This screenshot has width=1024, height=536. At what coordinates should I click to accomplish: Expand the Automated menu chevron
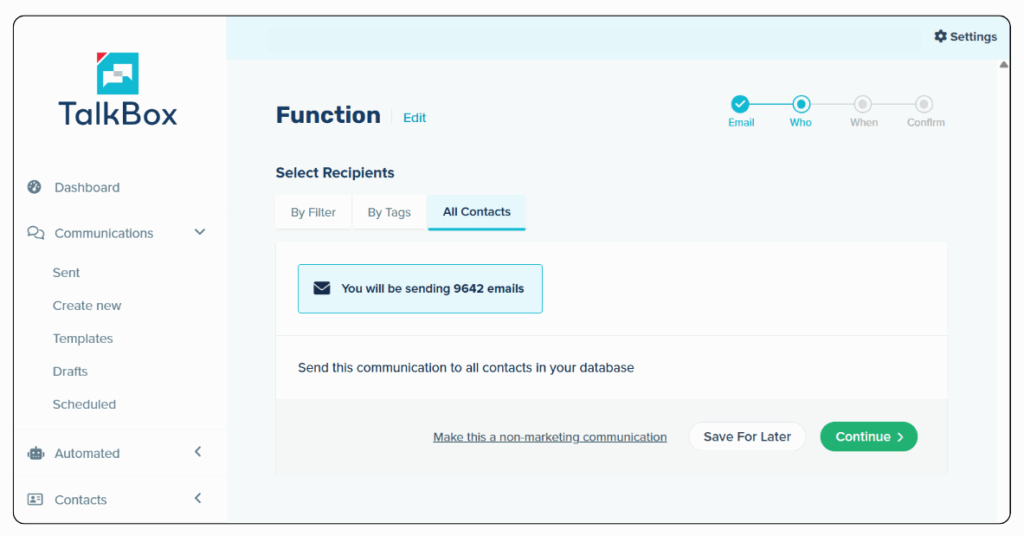point(198,452)
